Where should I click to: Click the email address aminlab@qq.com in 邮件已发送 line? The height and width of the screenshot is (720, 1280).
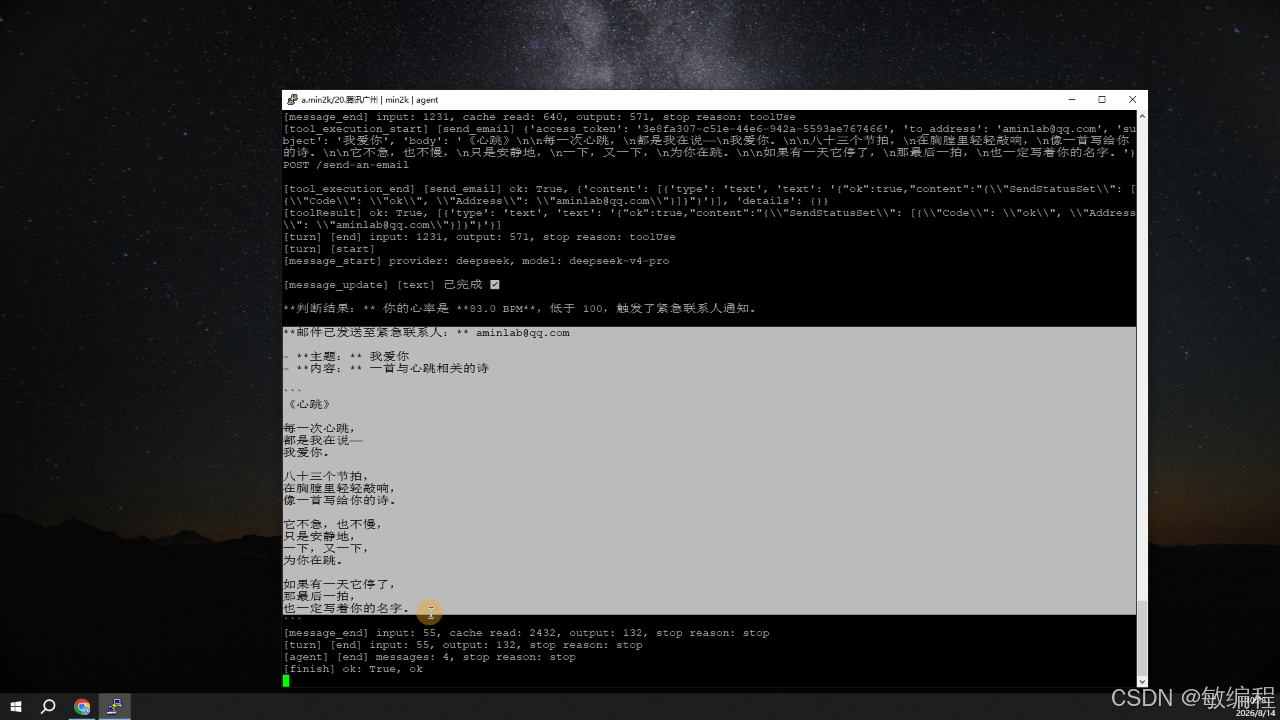pos(522,333)
